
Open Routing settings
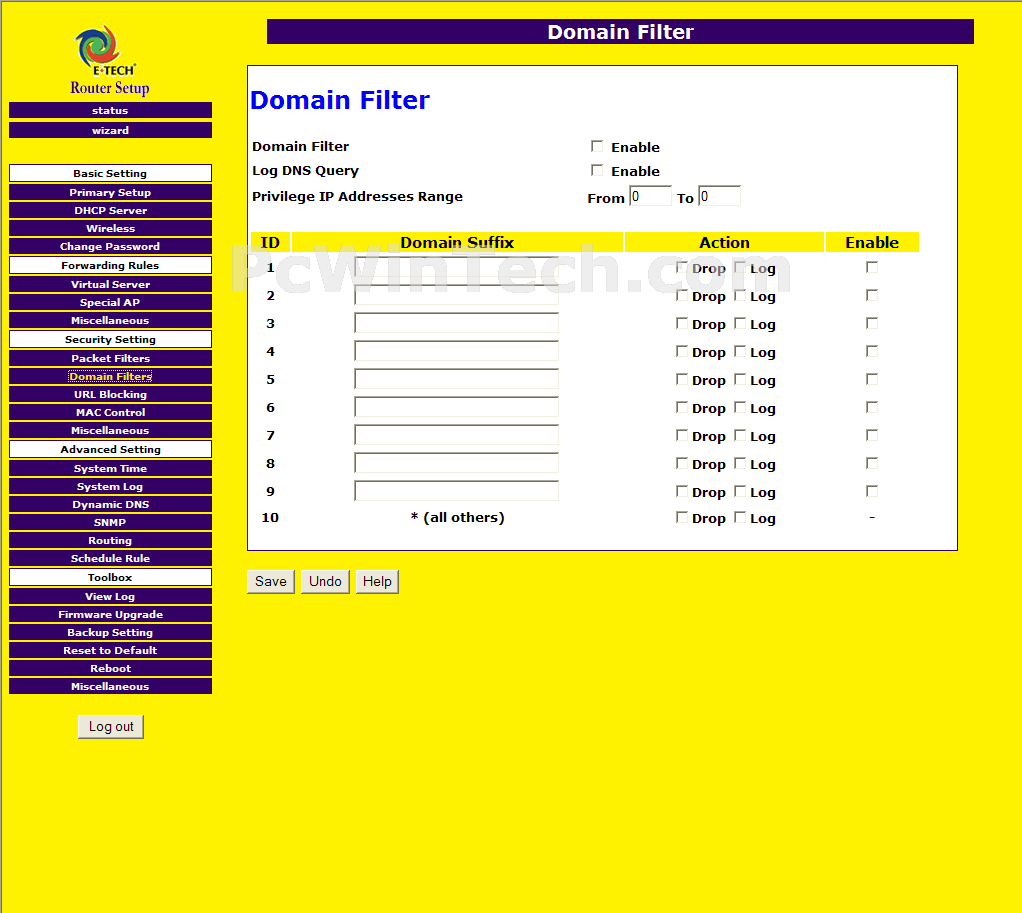[110, 540]
